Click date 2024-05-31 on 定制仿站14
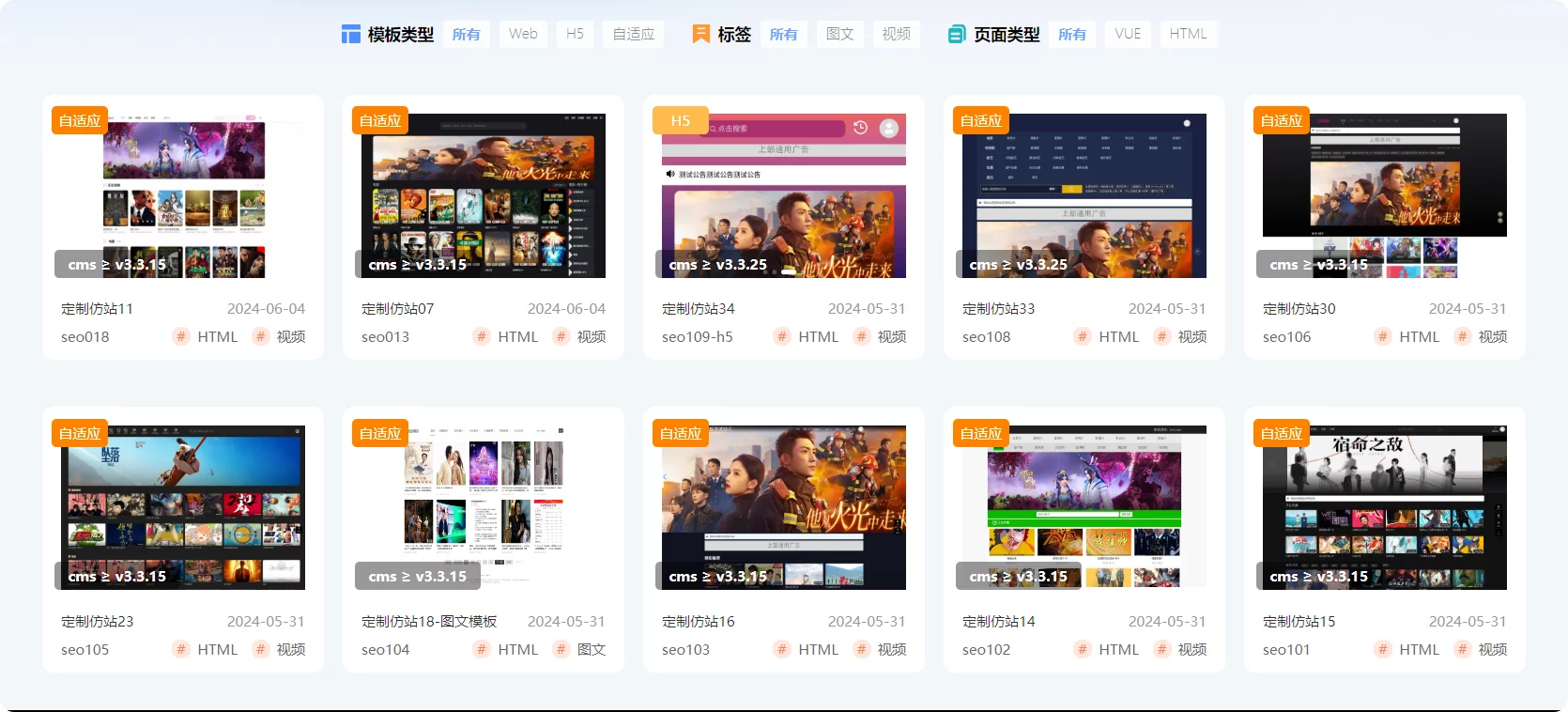Viewport: 1568px width, 712px height. coord(1167,621)
